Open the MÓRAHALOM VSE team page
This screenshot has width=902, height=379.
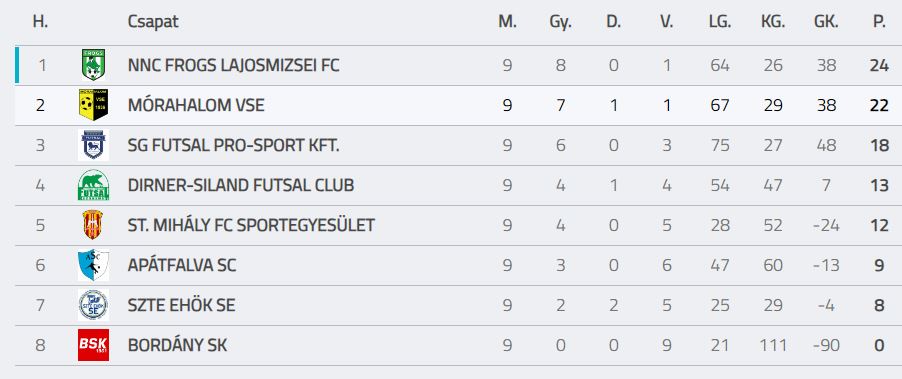[x=196, y=105]
